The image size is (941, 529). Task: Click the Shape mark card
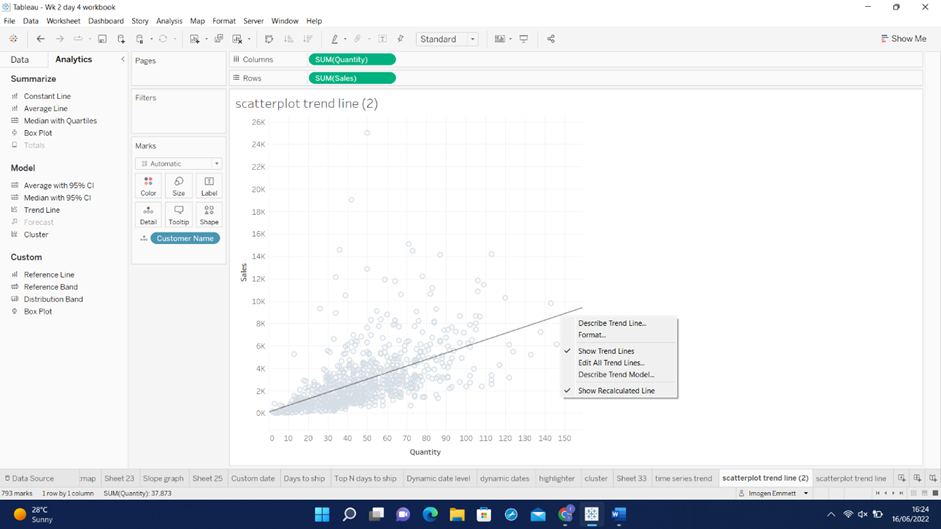point(209,215)
